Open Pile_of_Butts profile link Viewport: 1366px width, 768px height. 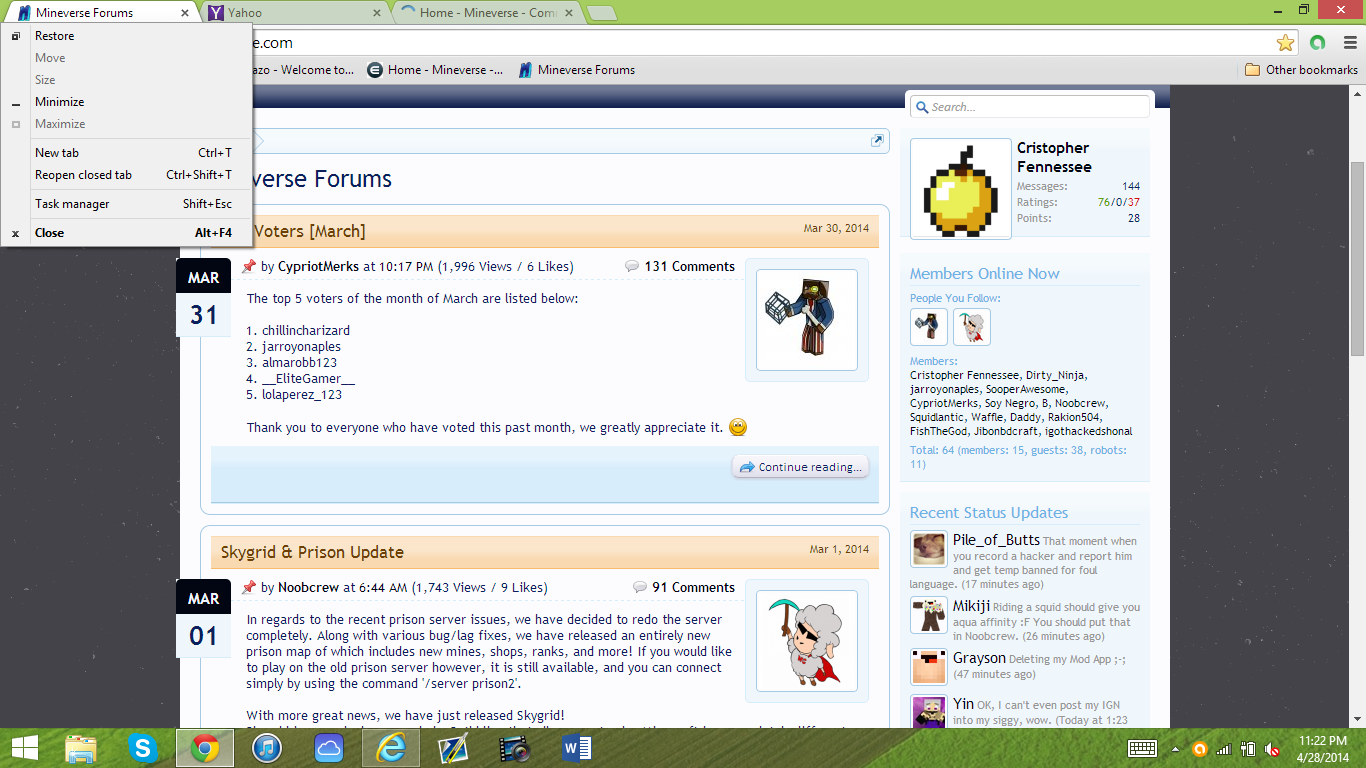pos(997,540)
